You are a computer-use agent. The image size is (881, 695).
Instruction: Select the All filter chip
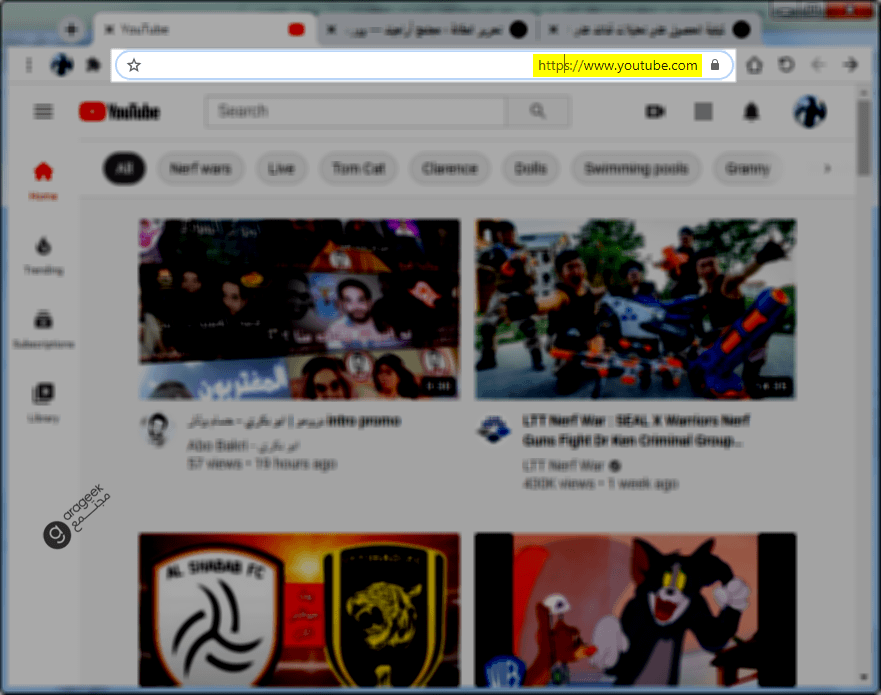[124, 169]
